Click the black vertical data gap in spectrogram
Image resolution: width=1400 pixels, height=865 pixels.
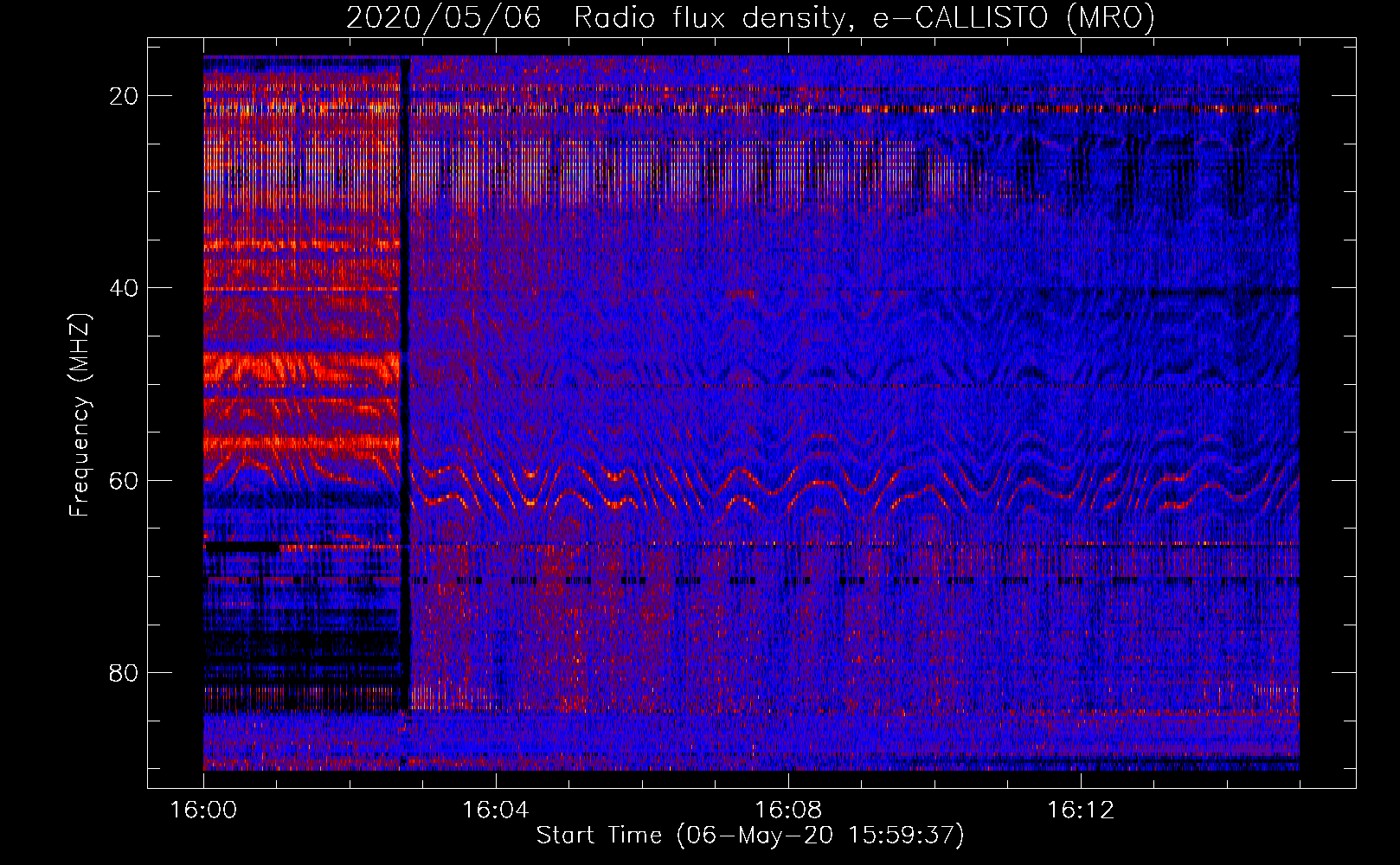[405, 389]
